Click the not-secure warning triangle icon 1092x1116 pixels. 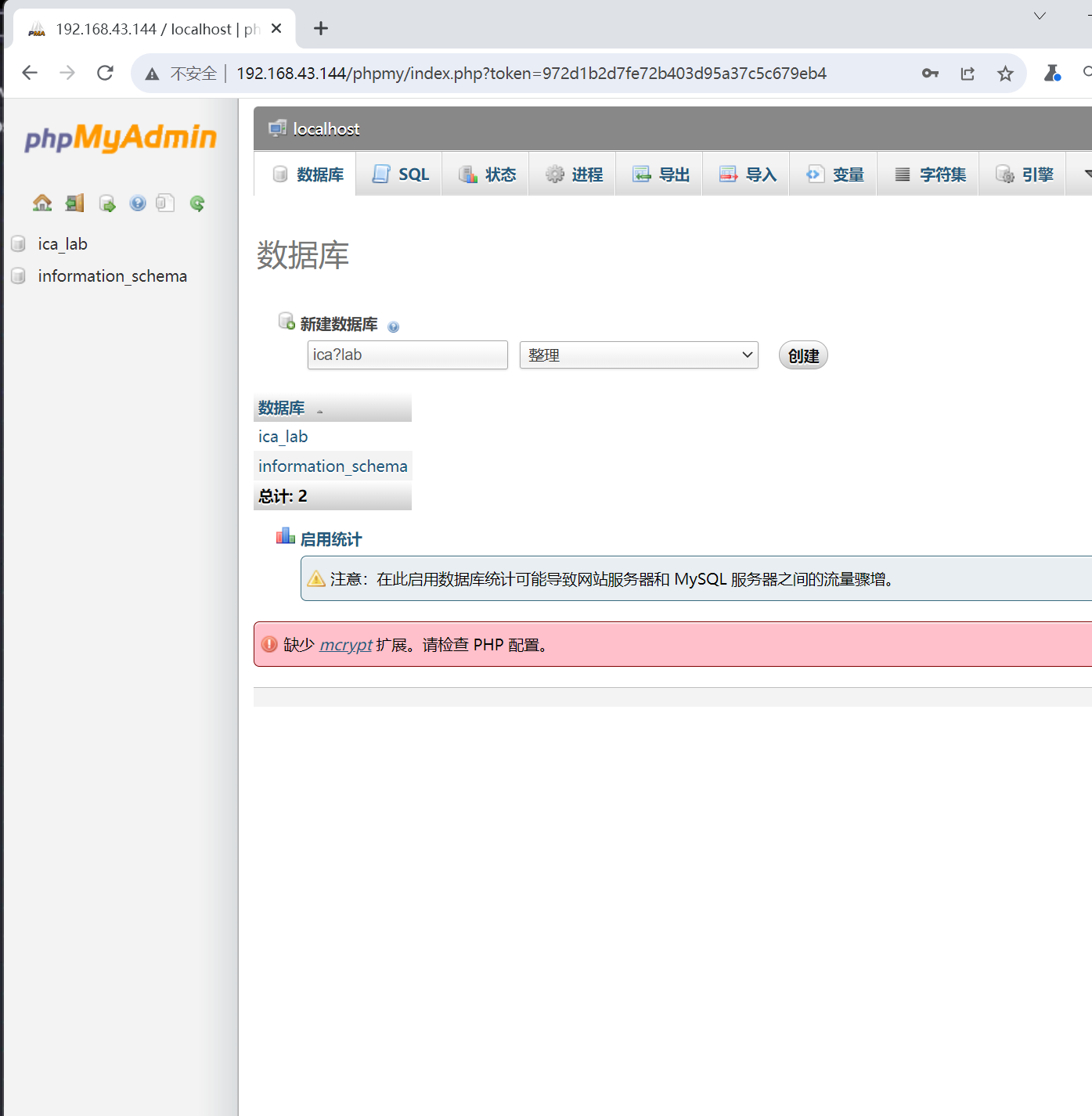click(x=153, y=74)
